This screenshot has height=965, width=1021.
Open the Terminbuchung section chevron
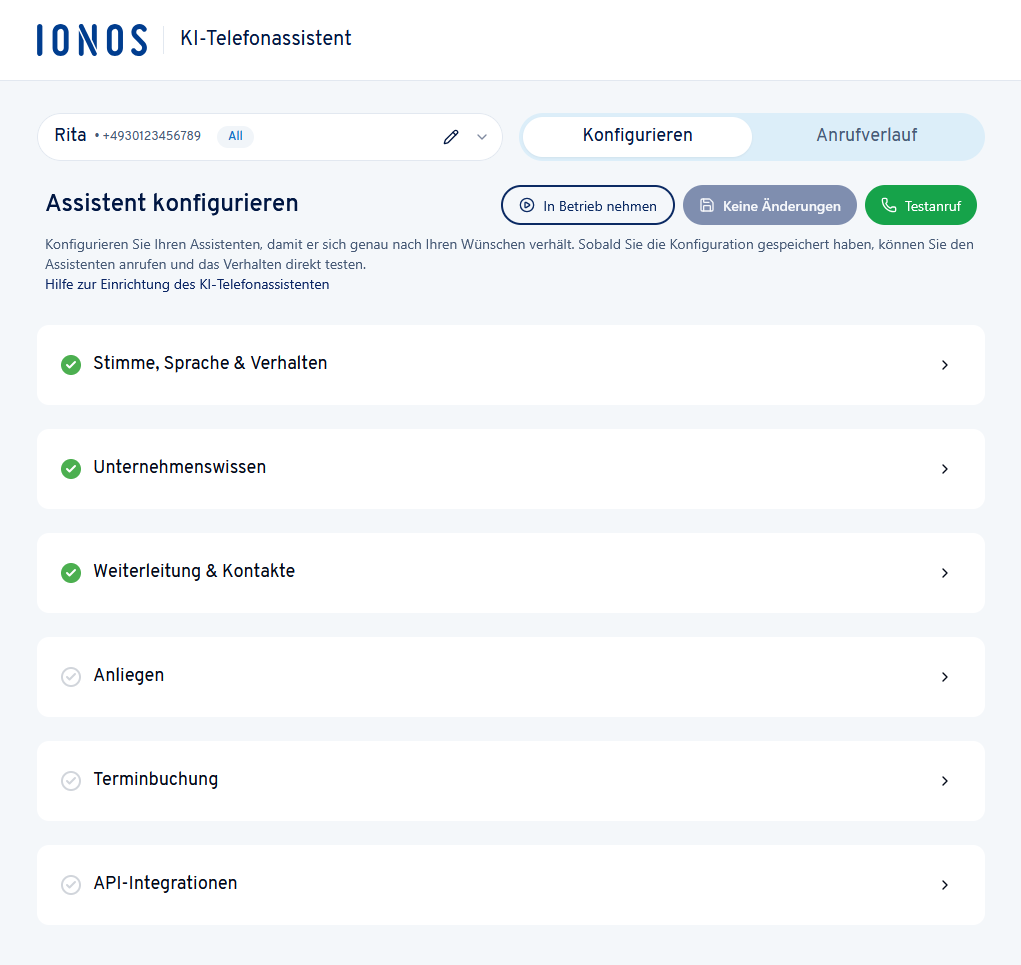point(945,781)
